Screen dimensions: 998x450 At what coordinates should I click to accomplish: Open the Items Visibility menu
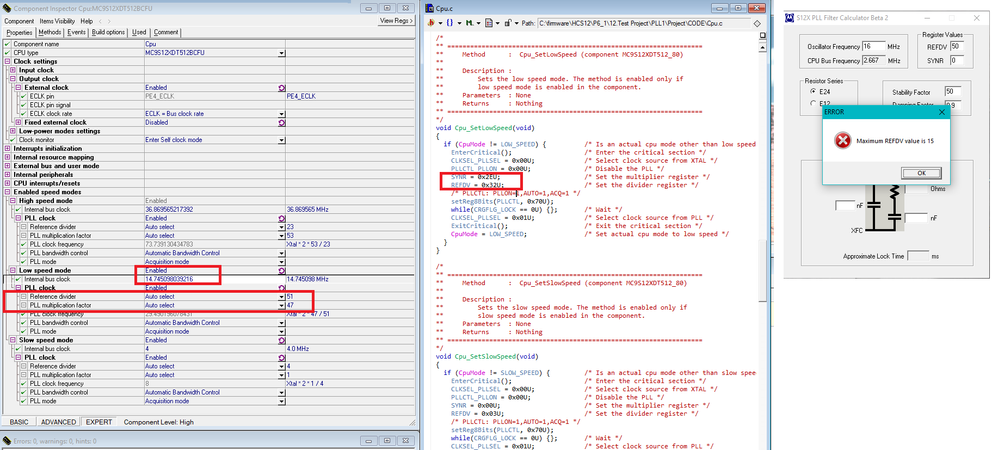tap(57, 21)
